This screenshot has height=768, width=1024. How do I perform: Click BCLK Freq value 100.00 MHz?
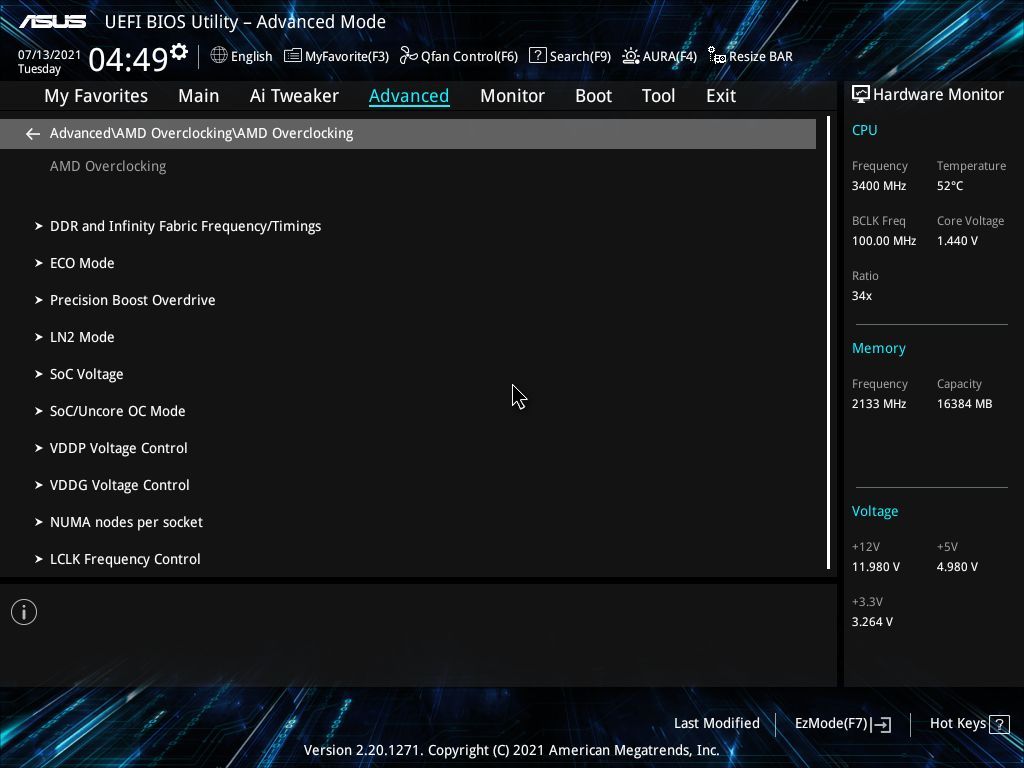[x=884, y=241]
